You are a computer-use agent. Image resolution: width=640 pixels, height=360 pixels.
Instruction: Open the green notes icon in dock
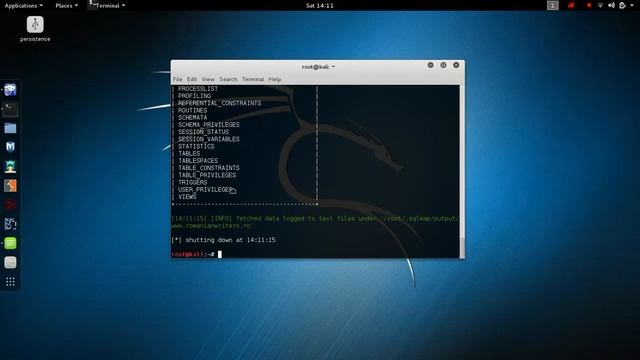tap(10, 243)
